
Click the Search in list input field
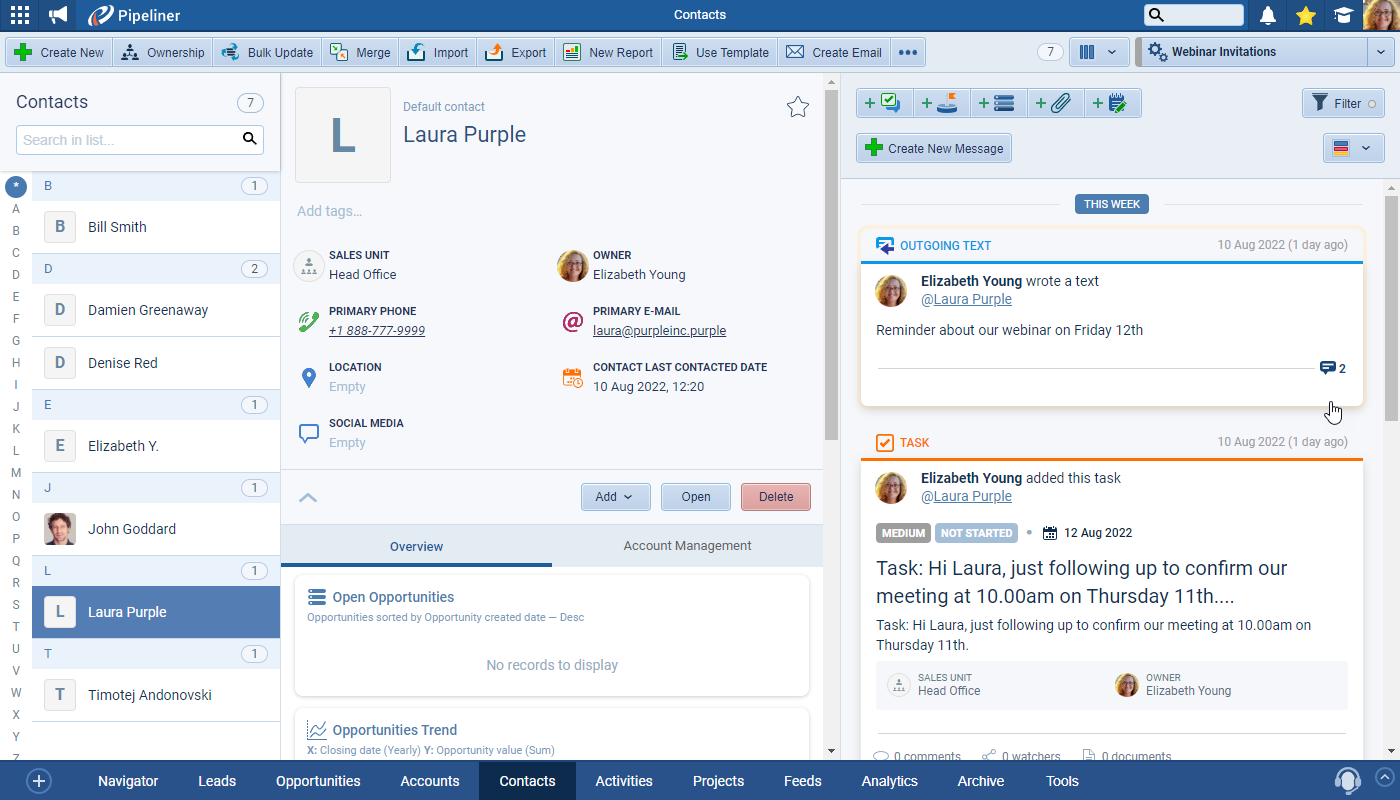pyautogui.click(x=128, y=140)
